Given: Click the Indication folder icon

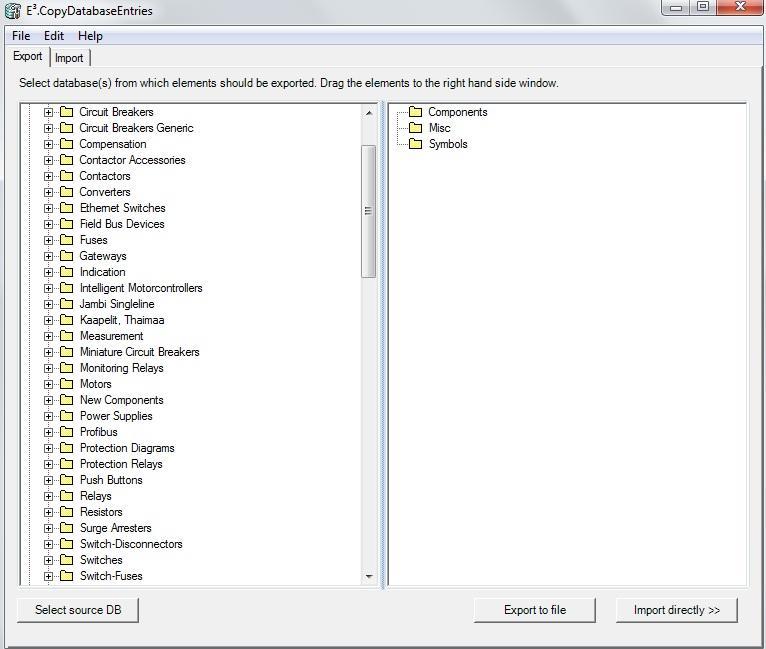Looking at the screenshot, I should [66, 272].
